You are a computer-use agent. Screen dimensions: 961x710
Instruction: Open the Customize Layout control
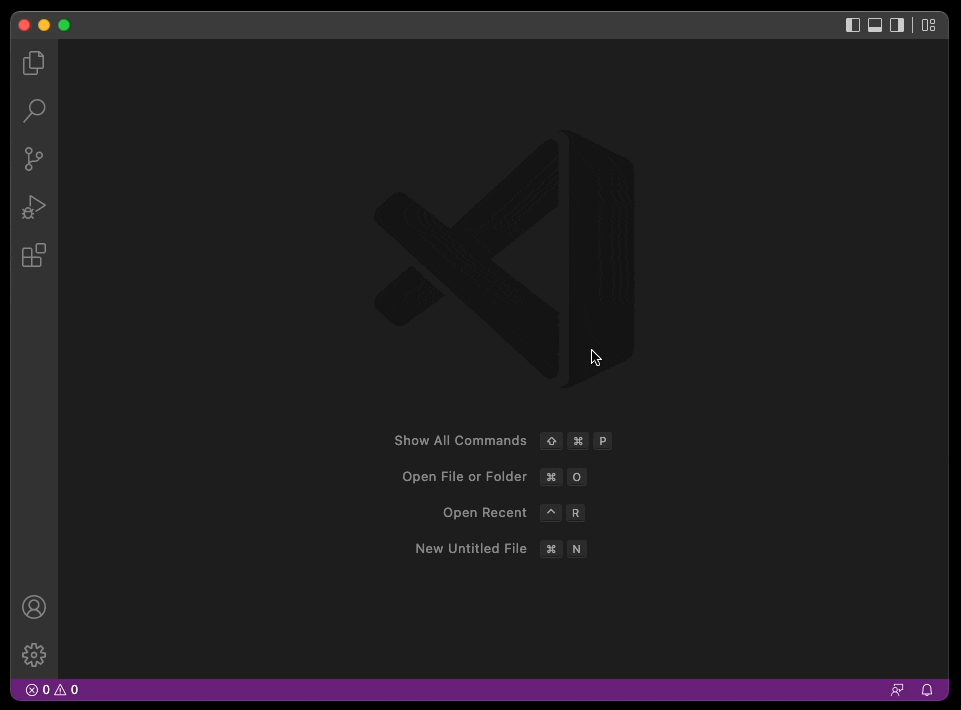(x=929, y=25)
